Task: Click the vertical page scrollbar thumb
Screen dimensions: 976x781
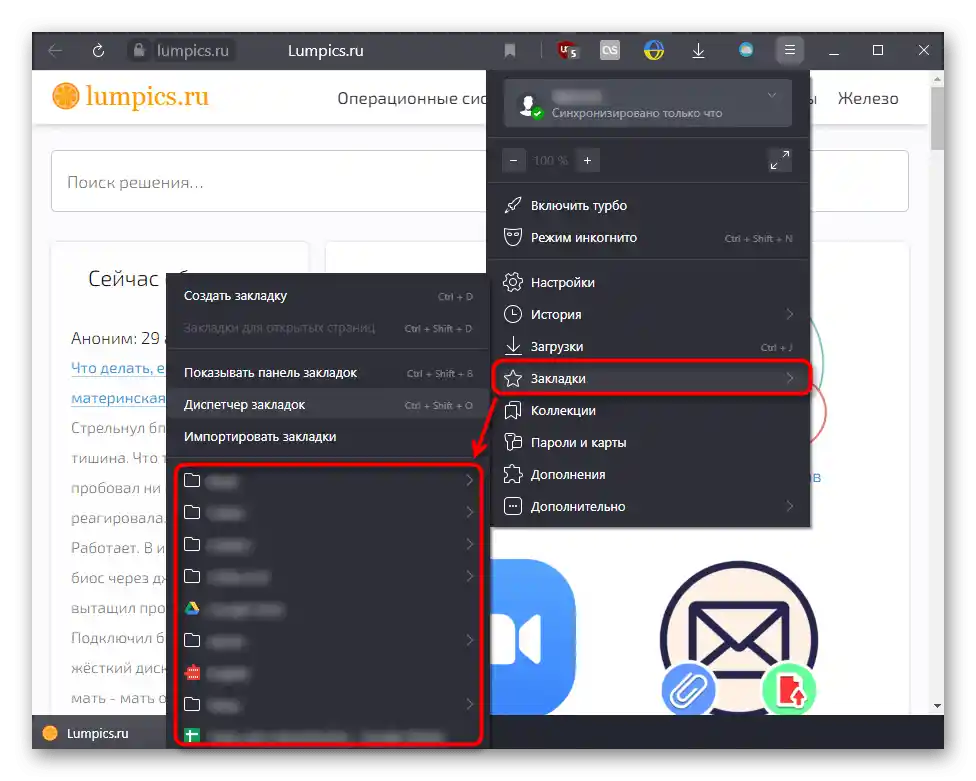Action: [937, 117]
